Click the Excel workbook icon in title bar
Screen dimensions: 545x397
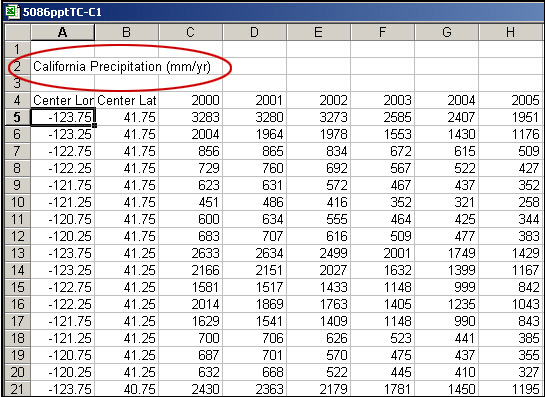pyautogui.click(x=12, y=12)
